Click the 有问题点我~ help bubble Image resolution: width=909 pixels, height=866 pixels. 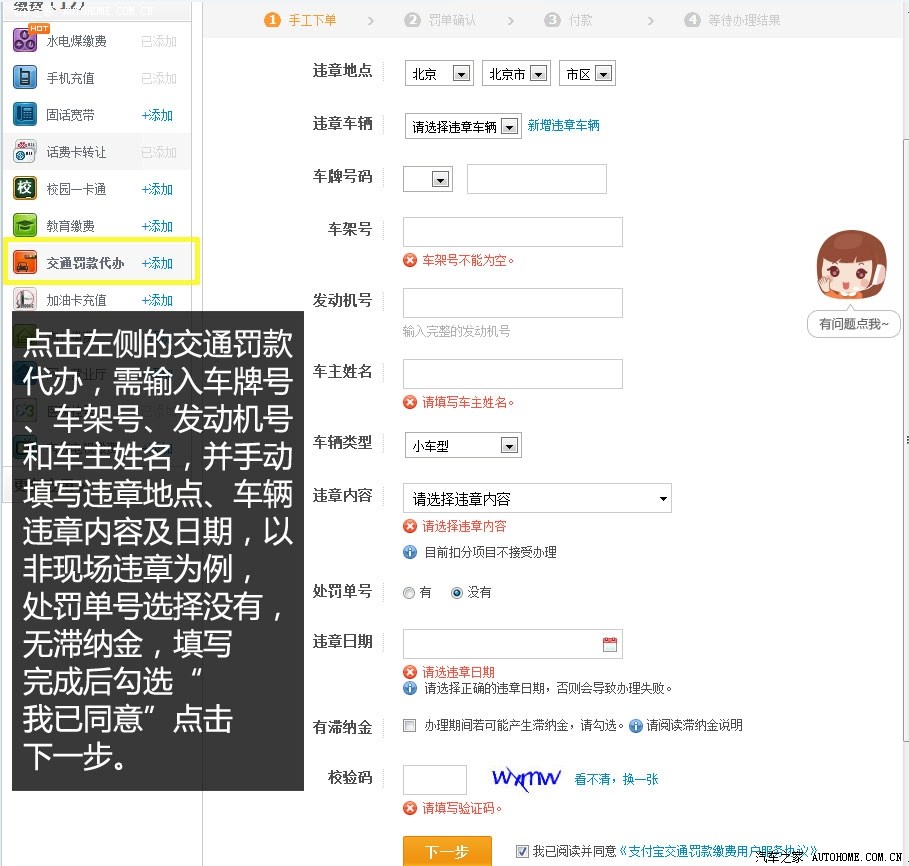click(853, 323)
